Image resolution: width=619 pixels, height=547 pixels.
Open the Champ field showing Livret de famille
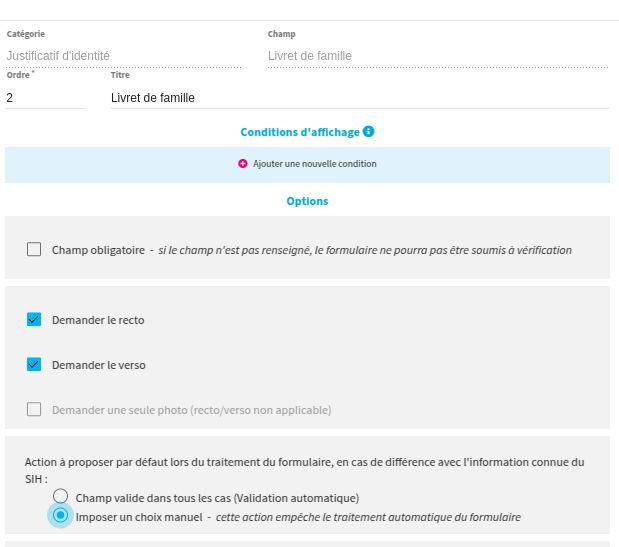tap(437, 56)
